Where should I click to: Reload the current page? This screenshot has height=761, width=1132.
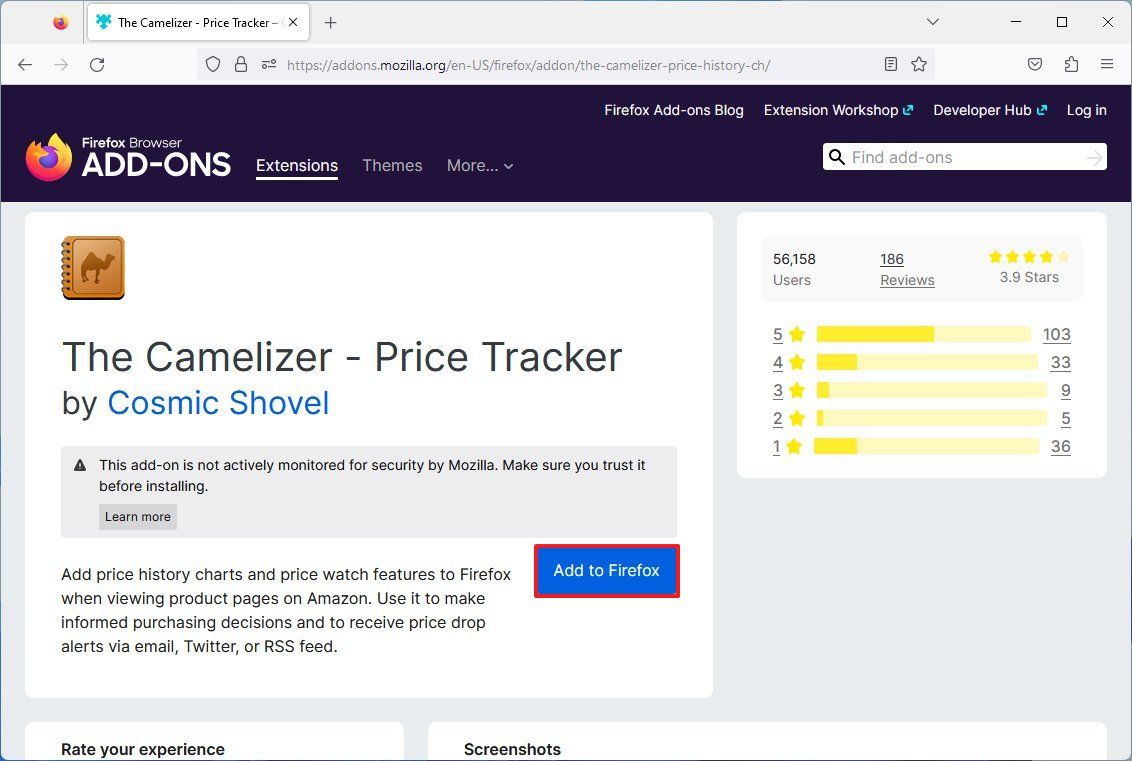pos(97,64)
